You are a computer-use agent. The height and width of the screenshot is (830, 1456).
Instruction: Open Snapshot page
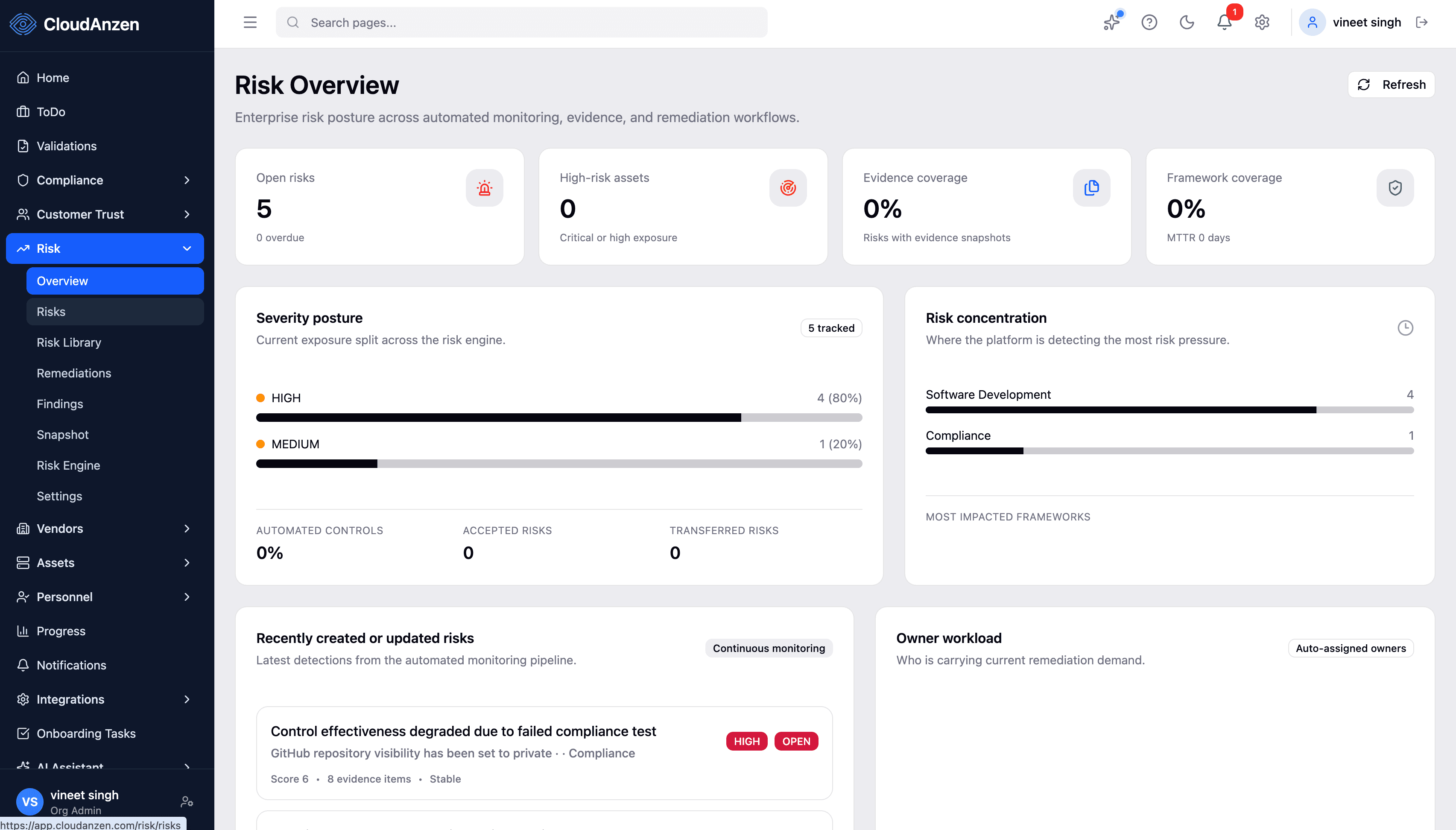tap(114, 435)
